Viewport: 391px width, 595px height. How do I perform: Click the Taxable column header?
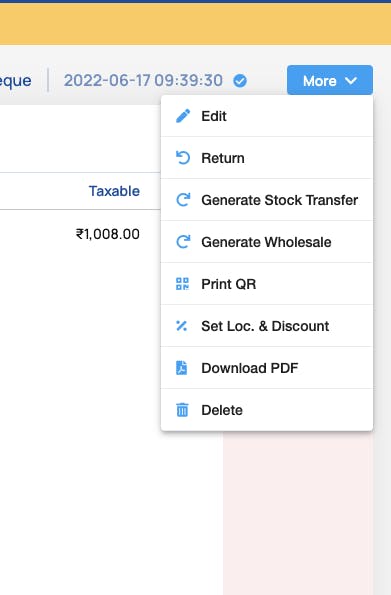point(114,191)
